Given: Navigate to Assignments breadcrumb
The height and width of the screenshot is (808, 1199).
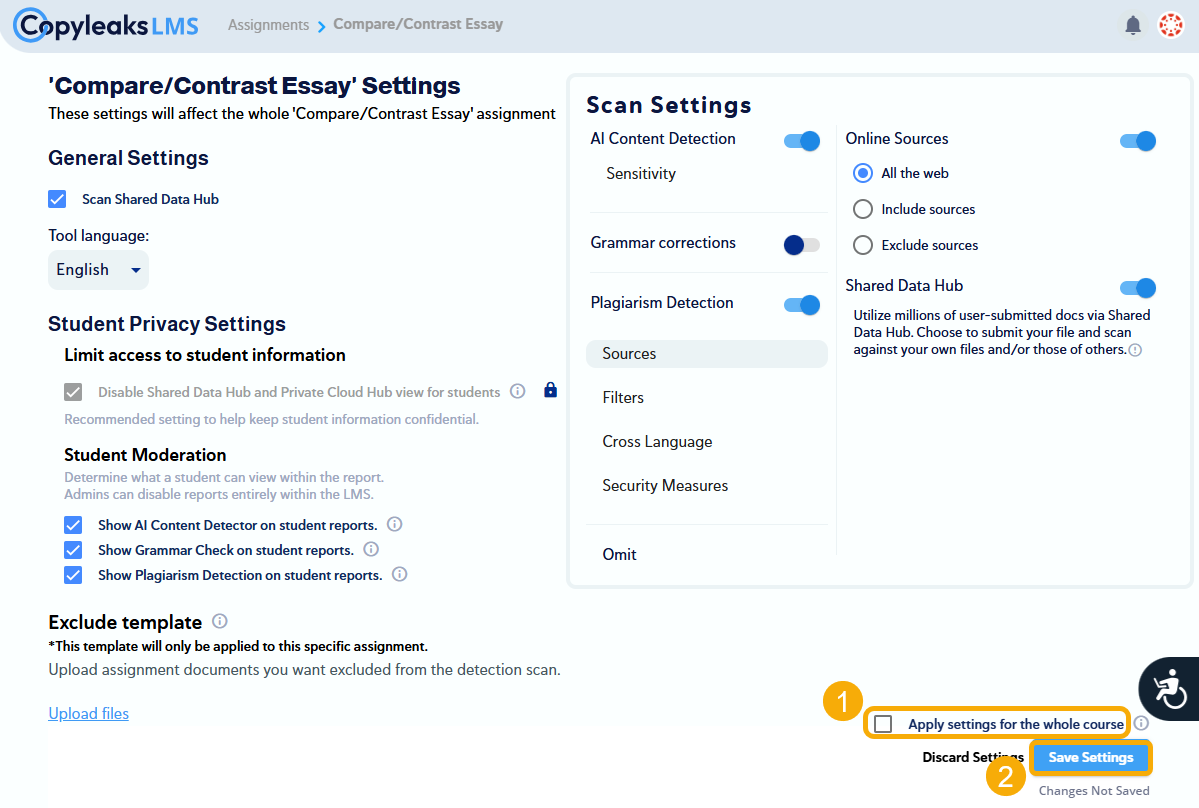Looking at the screenshot, I should coord(268,24).
